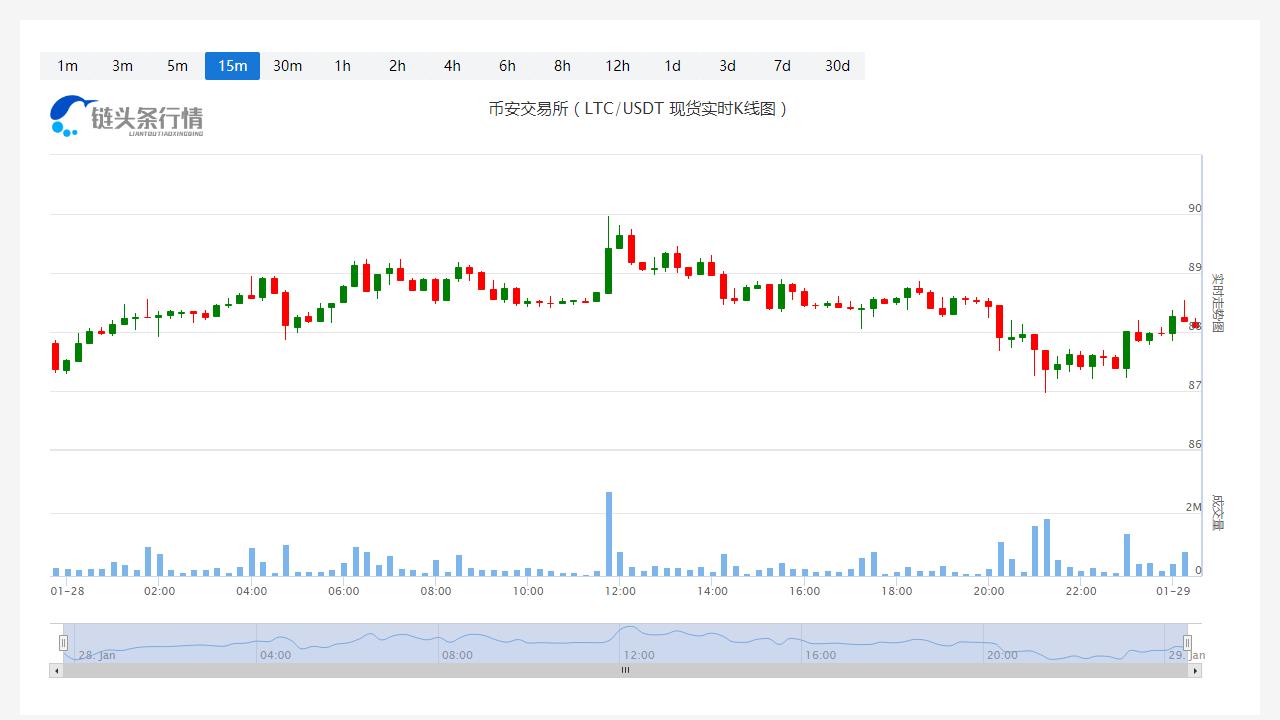This screenshot has width=1280, height=720.
Task: Click the tallest volume bar near 12:00
Action: pos(608,534)
